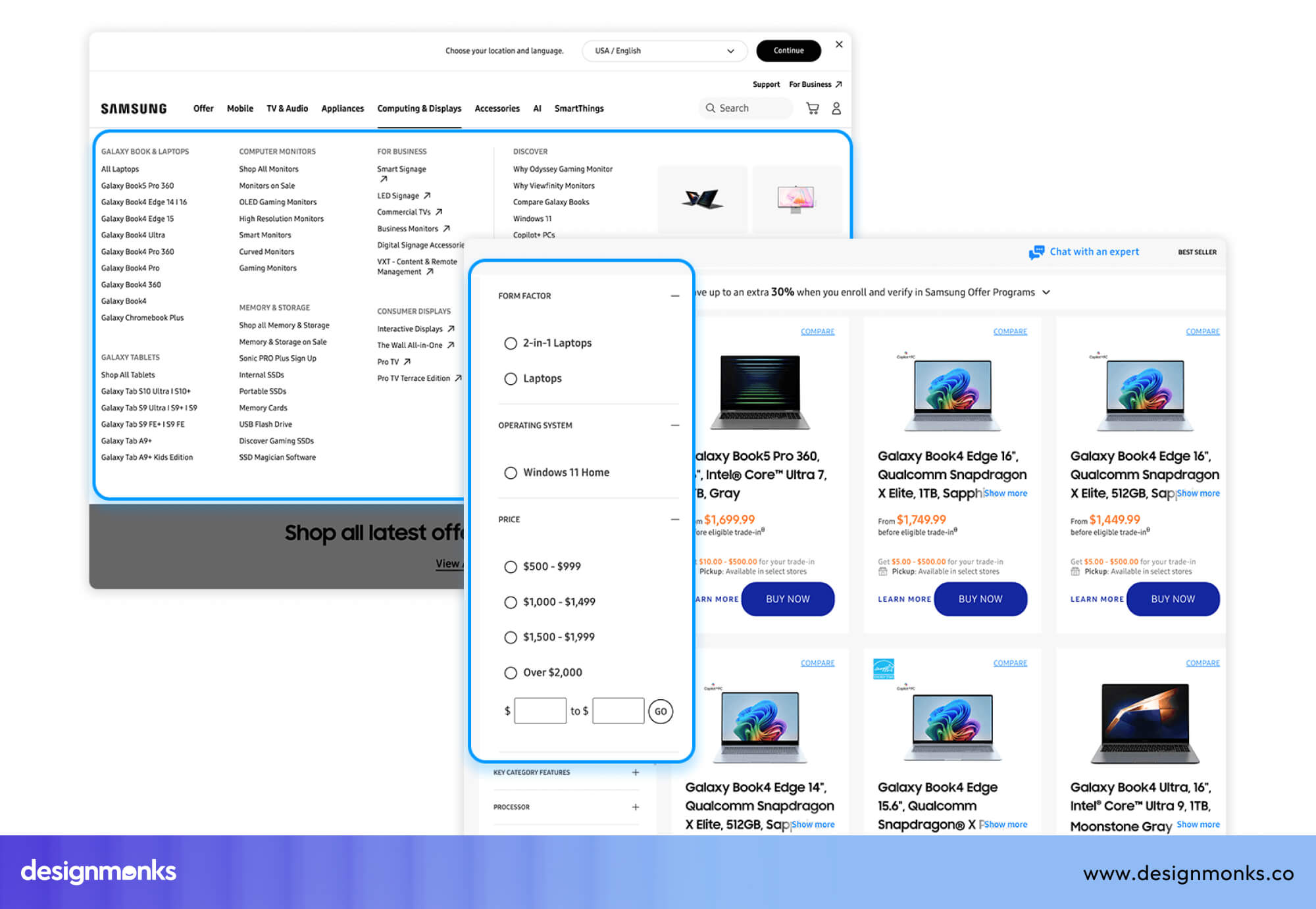The image size is (1316, 909).
Task: Open the Support link
Action: pos(766,84)
